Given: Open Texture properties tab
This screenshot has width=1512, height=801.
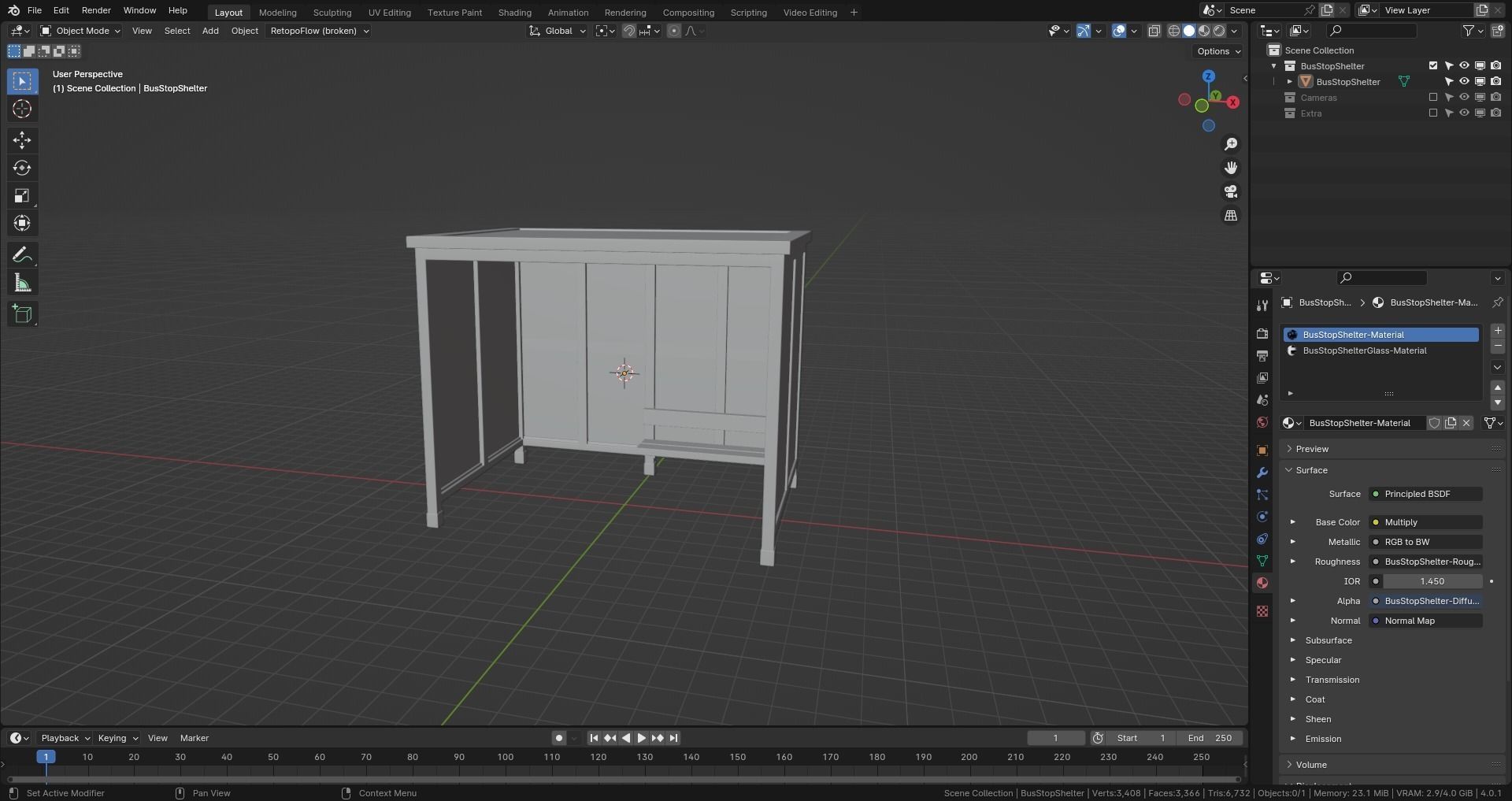Looking at the screenshot, I should coord(1262,611).
